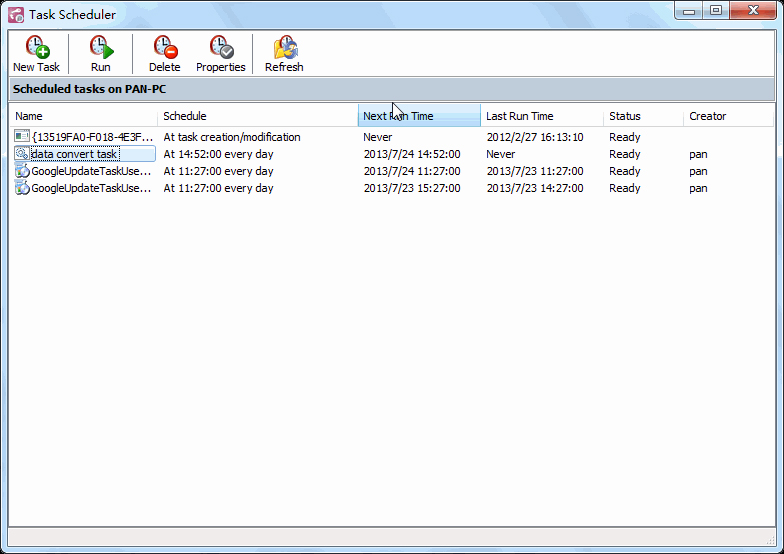Click the icon of the {13519FA0-F018 task

(x=22, y=137)
